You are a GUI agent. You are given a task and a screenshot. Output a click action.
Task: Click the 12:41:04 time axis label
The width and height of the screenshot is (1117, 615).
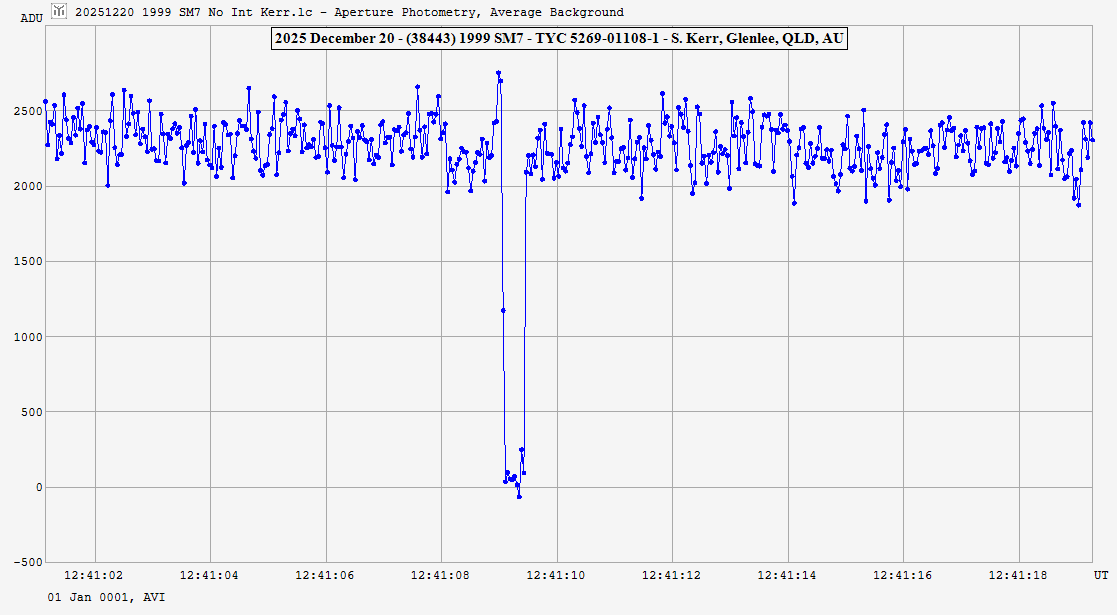(210, 575)
